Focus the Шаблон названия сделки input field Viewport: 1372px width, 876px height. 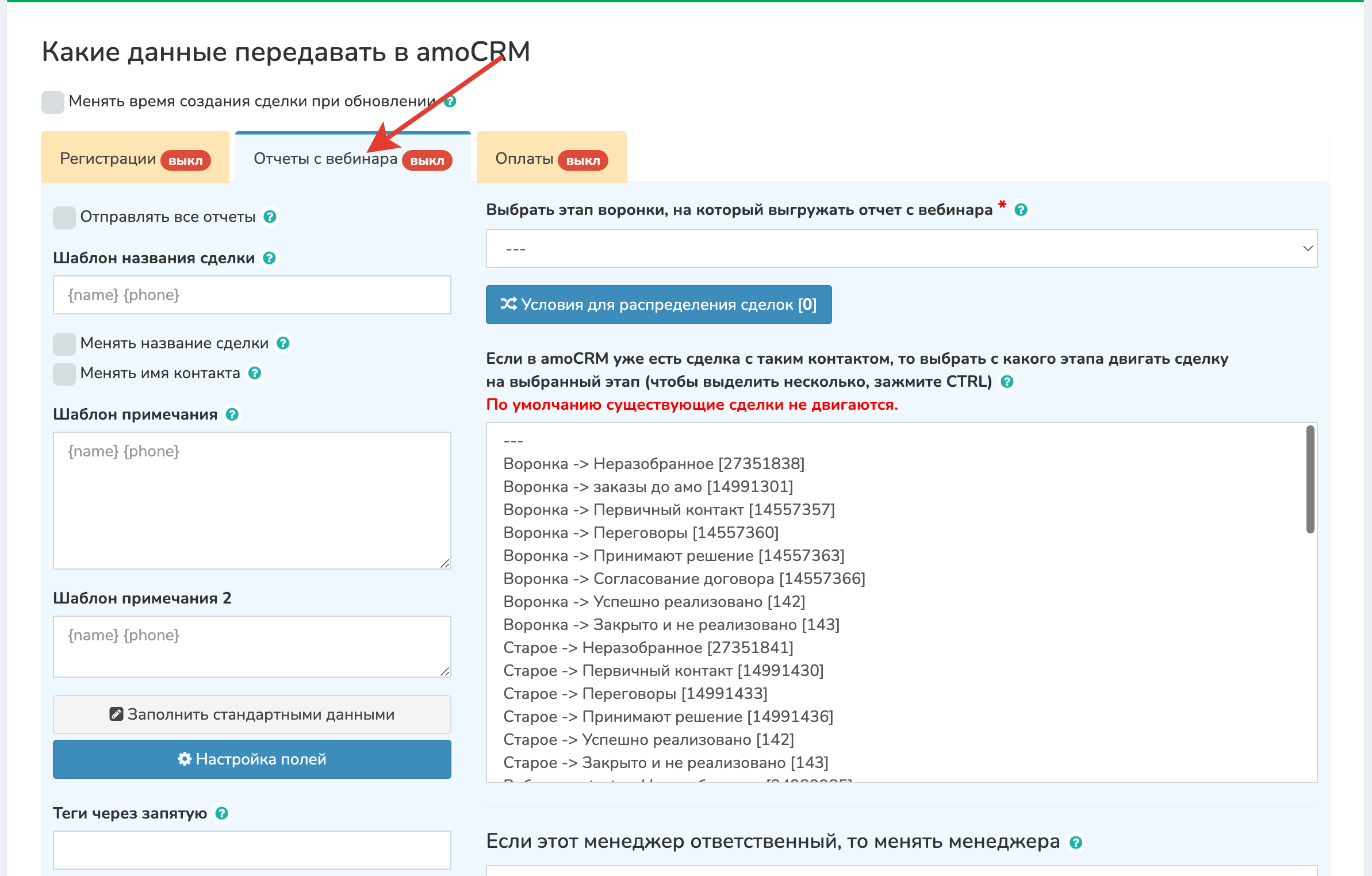click(x=252, y=295)
